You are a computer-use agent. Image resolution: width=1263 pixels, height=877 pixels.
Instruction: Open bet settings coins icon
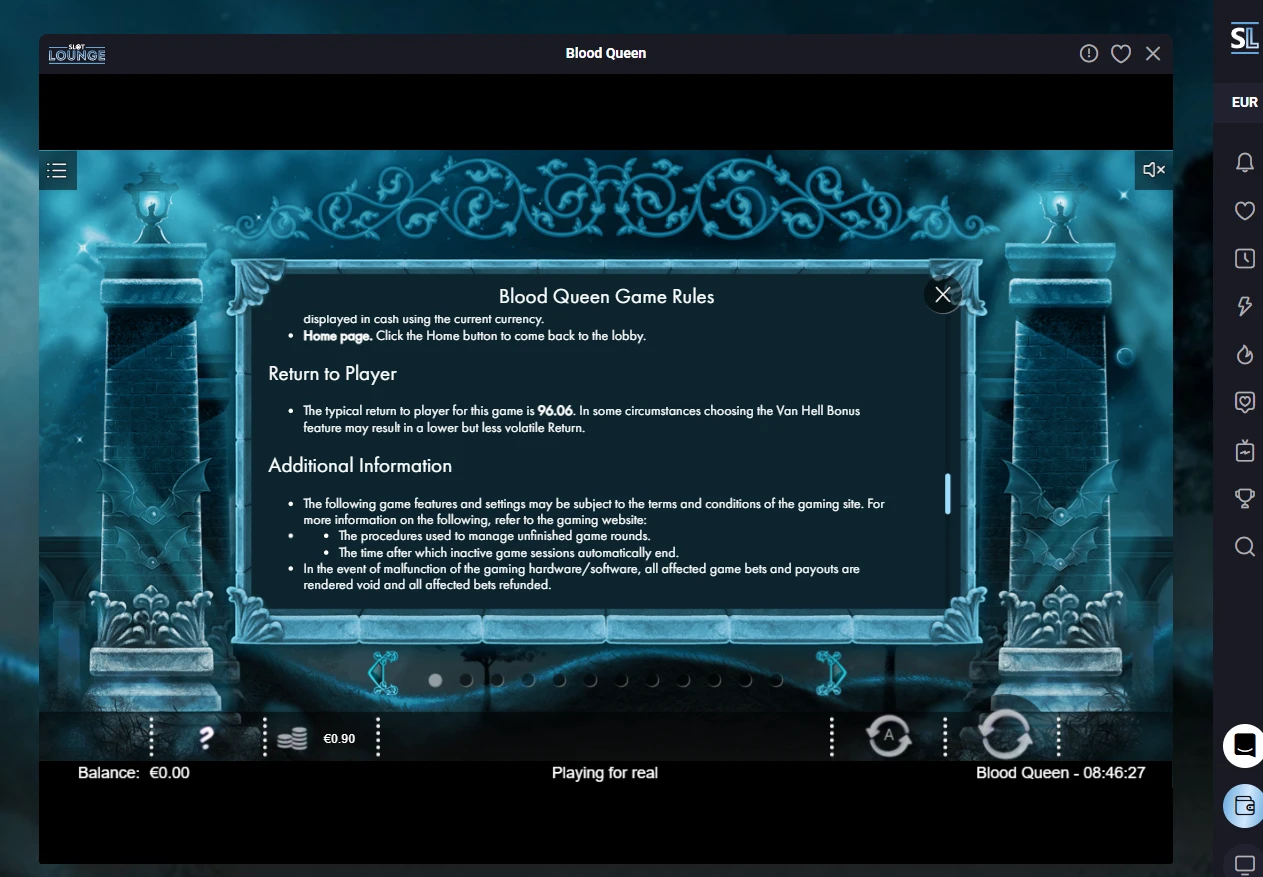point(291,739)
